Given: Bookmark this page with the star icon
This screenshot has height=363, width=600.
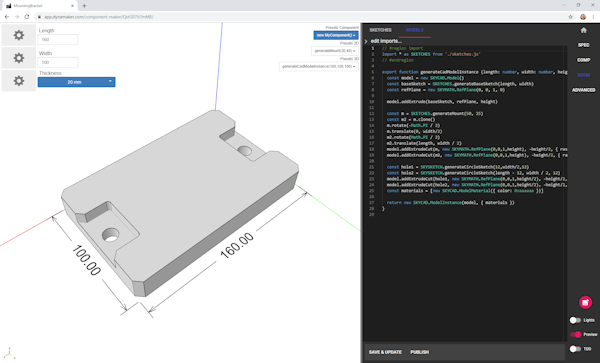Looking at the screenshot, I should (571, 17).
